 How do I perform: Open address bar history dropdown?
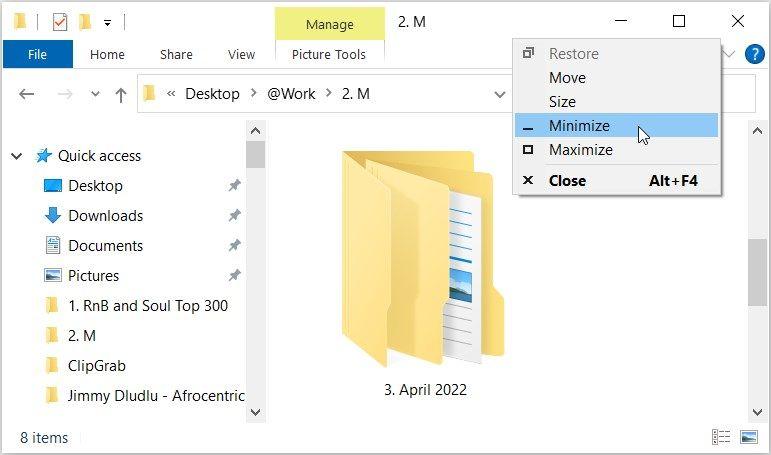coord(500,94)
